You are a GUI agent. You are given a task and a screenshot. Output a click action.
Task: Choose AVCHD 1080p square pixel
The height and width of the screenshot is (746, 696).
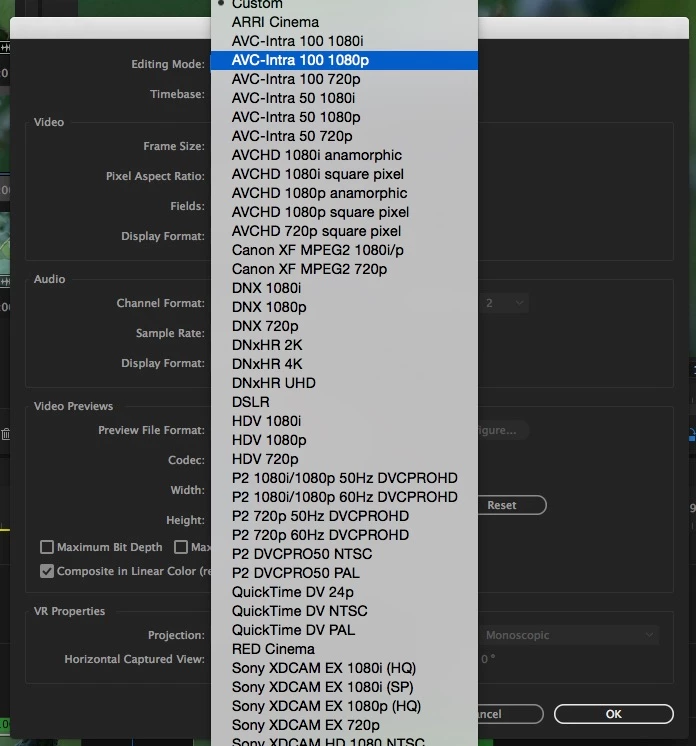[x=344, y=212]
